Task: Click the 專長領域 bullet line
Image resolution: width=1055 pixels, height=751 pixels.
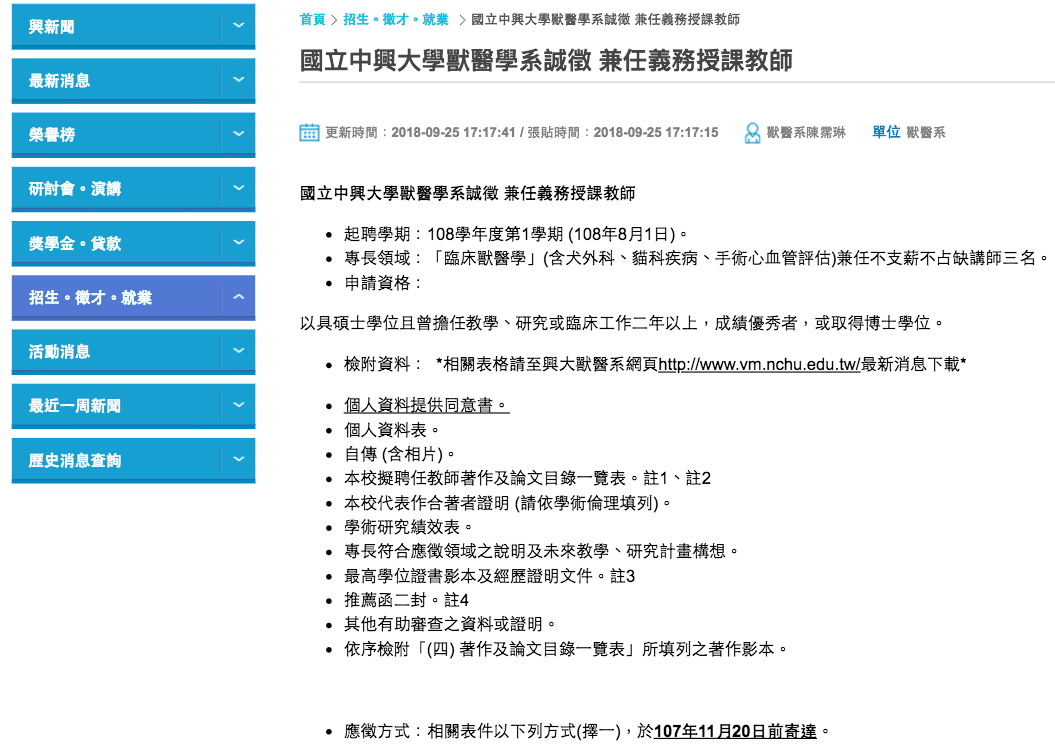Action: [696, 258]
